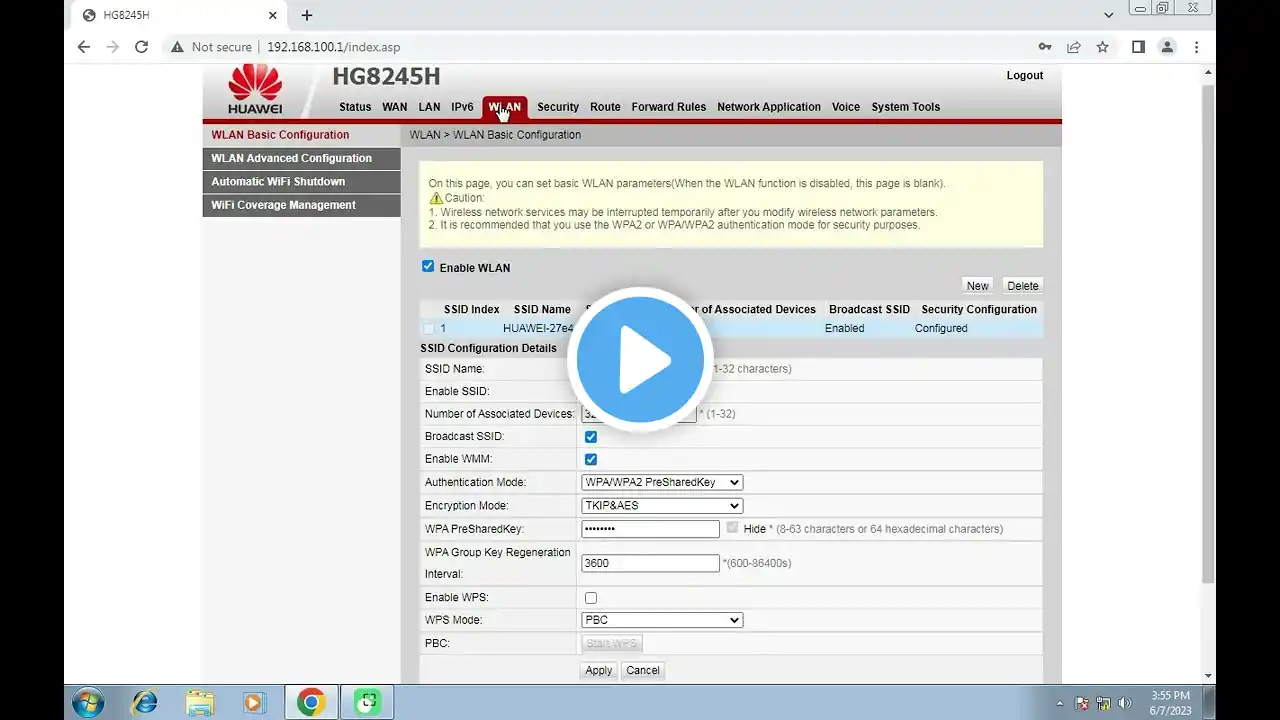Click the browser forward arrow

[113, 47]
